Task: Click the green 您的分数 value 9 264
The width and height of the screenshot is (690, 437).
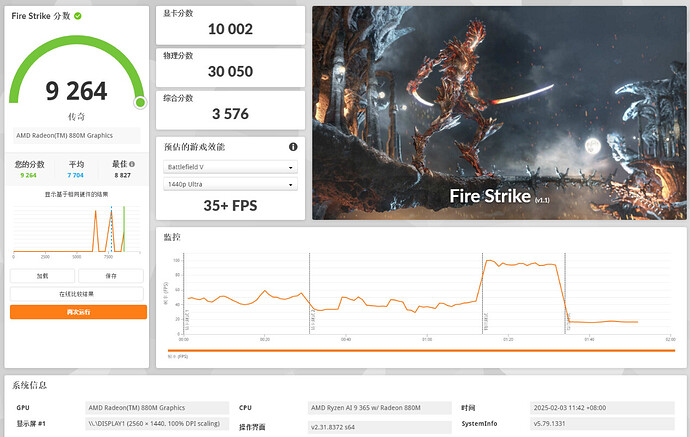Action: coord(29,175)
